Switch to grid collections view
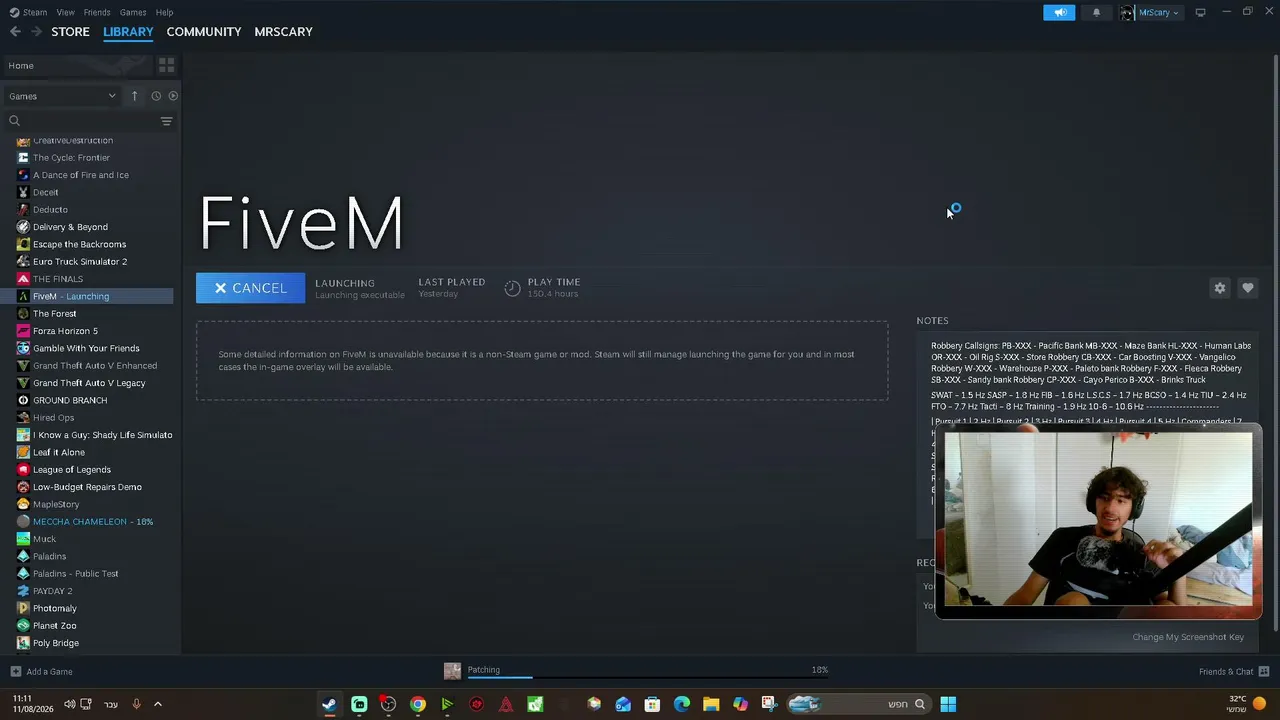The width and height of the screenshot is (1280, 720). [166, 66]
